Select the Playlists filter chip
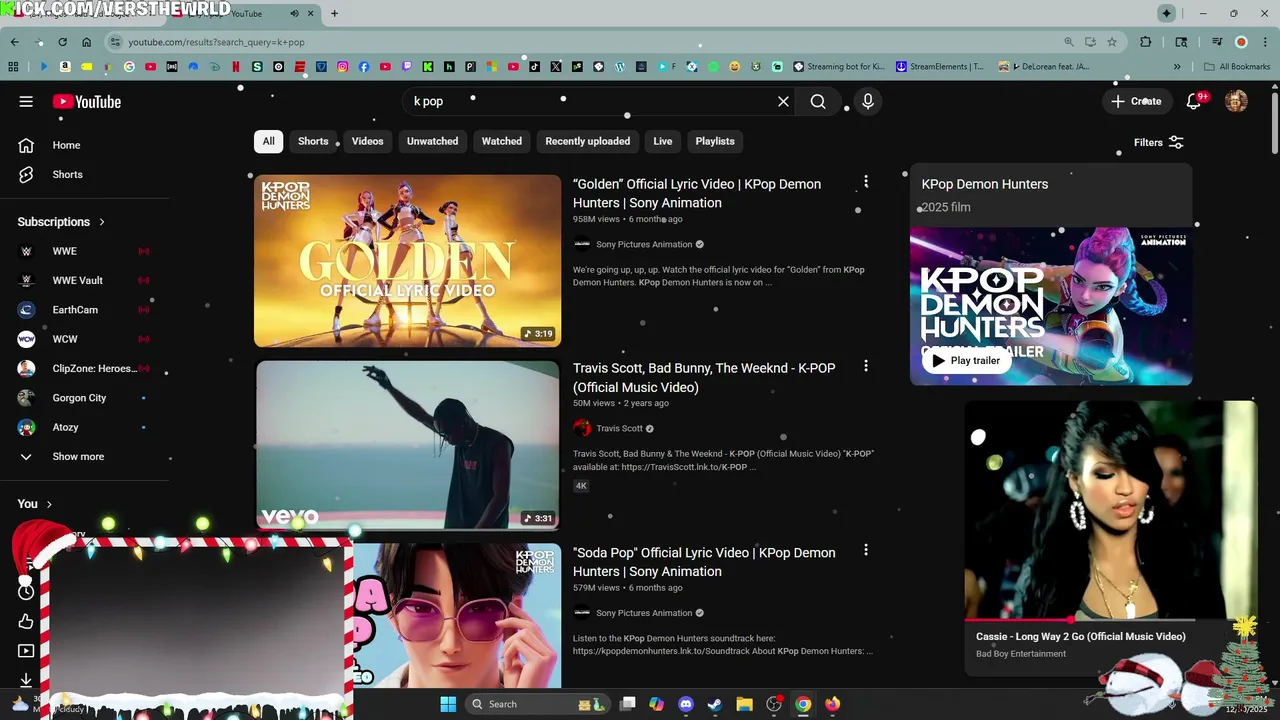This screenshot has width=1280, height=720. [x=715, y=141]
